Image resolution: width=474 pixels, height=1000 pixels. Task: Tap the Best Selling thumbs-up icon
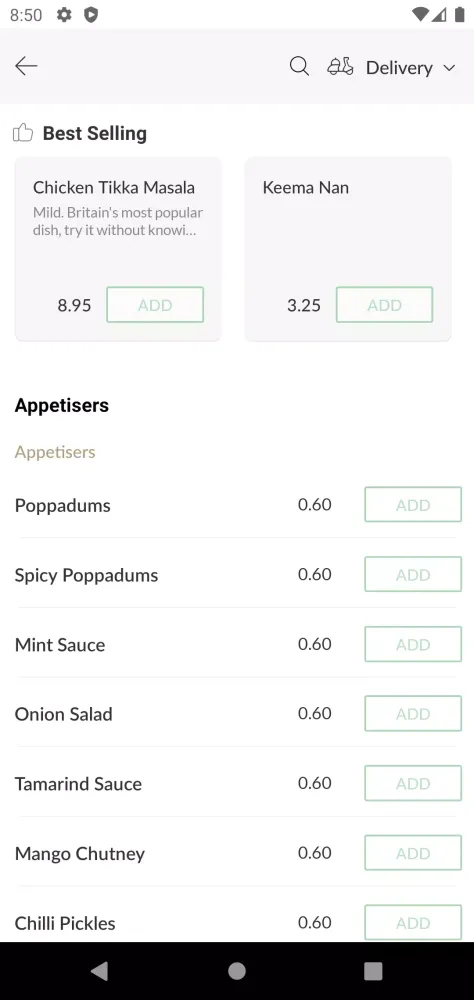[x=23, y=133]
